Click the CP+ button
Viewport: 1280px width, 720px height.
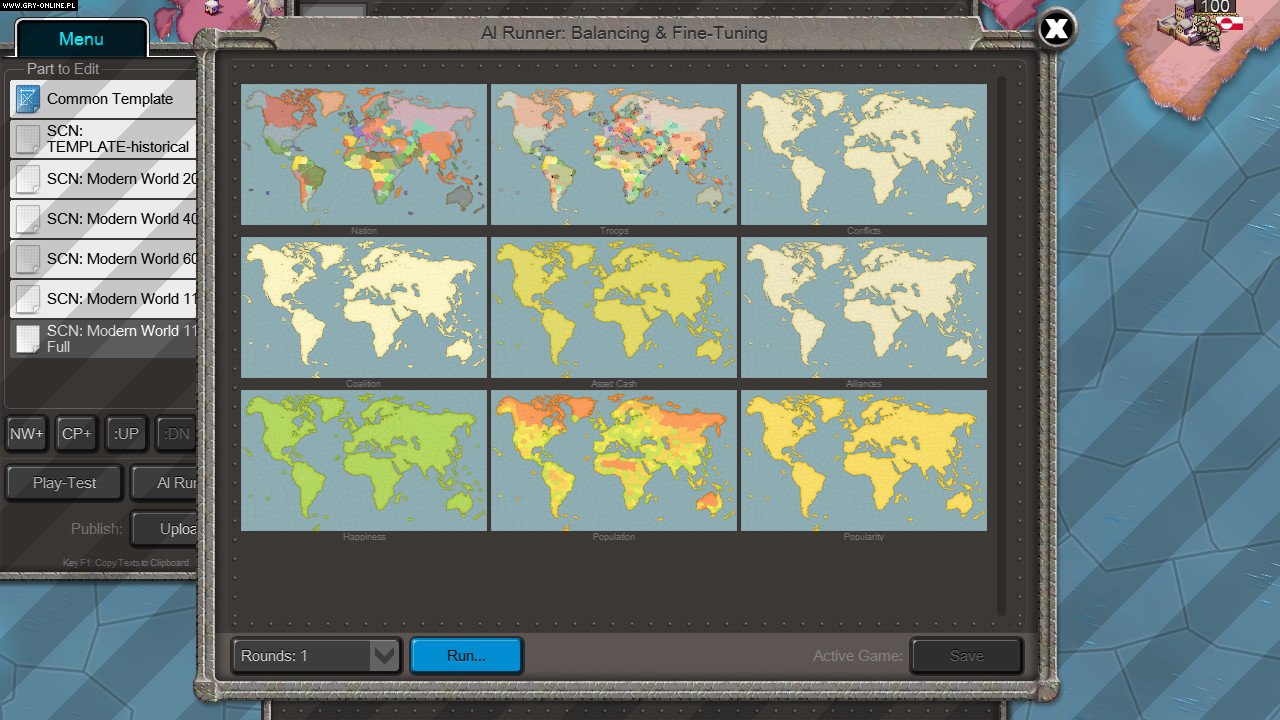coord(75,434)
